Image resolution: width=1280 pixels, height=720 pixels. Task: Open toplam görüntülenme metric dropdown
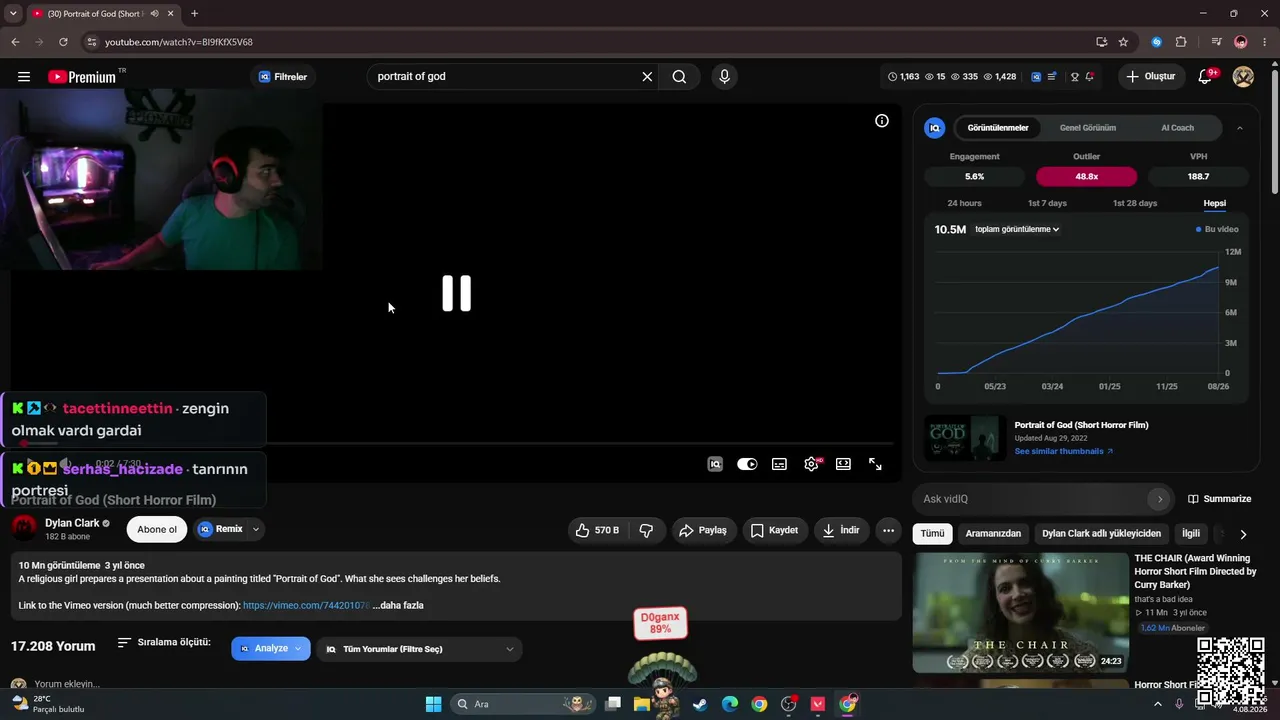(1017, 229)
